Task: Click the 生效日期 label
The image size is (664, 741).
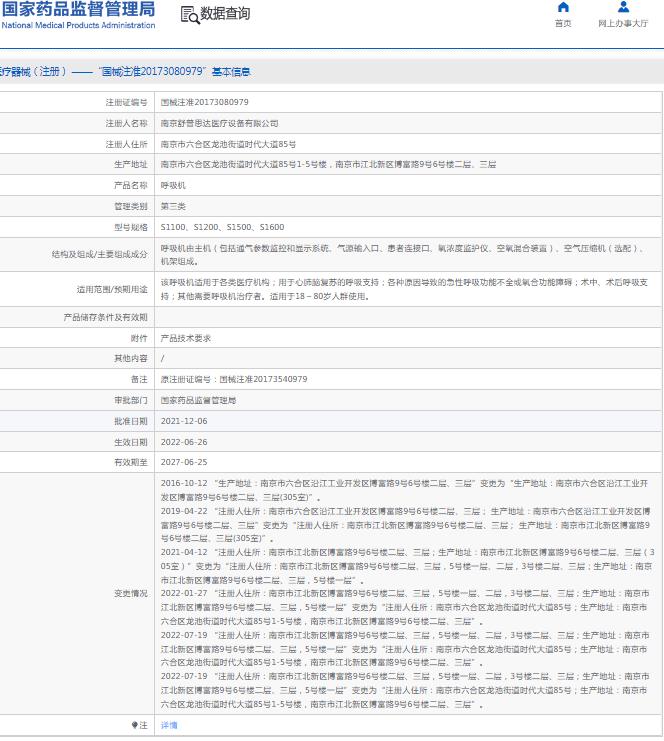Action: pyautogui.click(x=130, y=442)
